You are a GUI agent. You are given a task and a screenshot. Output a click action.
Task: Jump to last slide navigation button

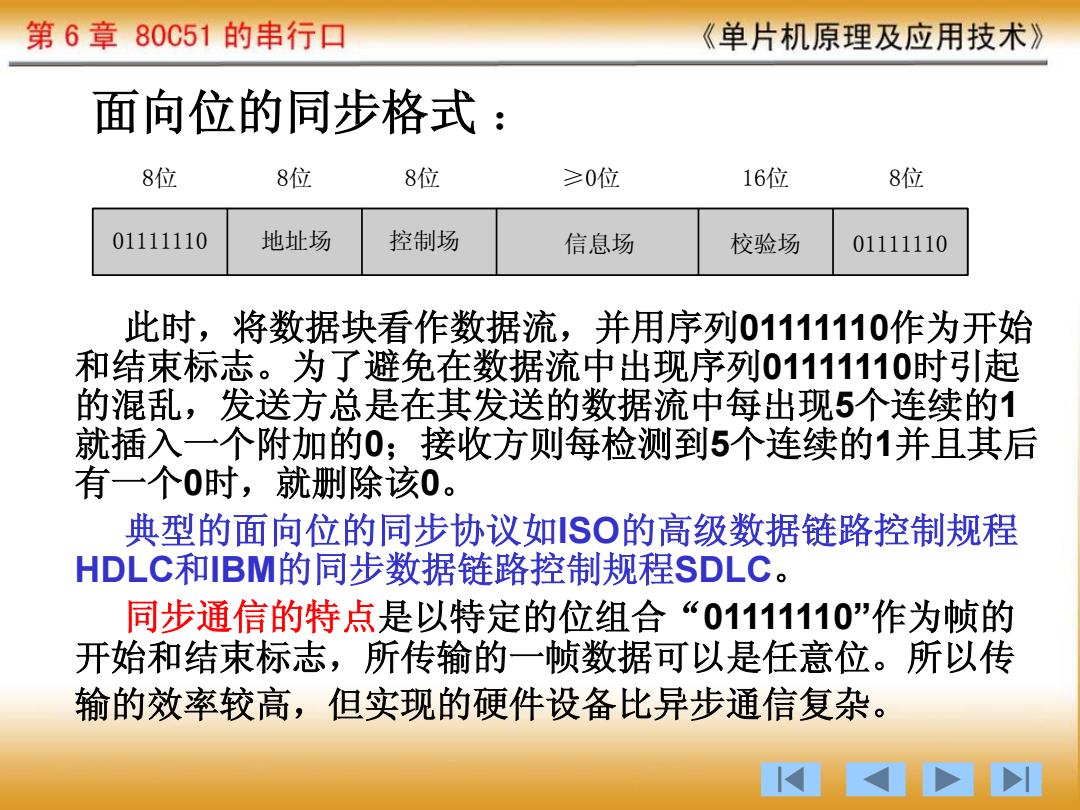click(1016, 780)
